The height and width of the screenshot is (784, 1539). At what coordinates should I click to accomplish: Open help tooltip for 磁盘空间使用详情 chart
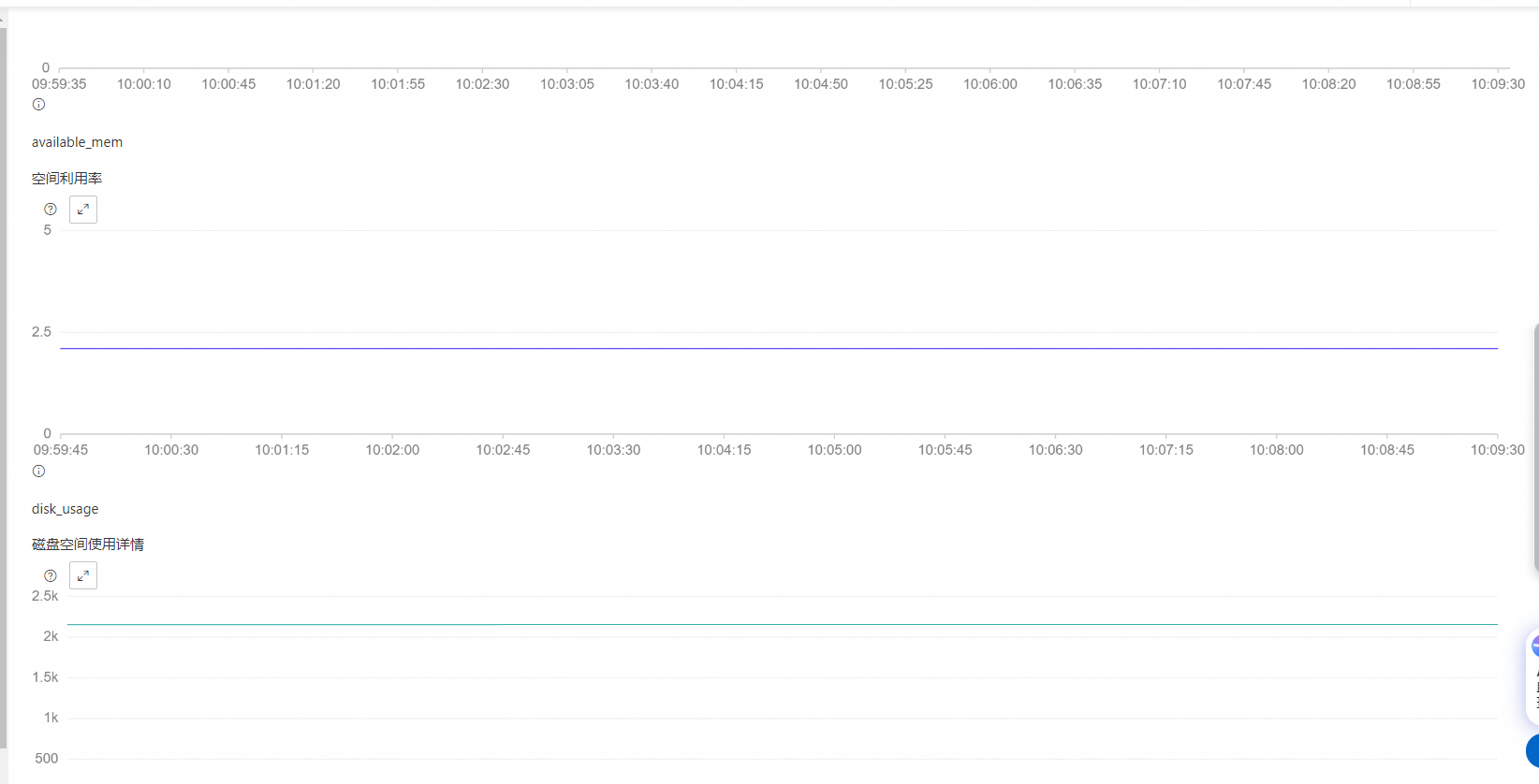(51, 575)
